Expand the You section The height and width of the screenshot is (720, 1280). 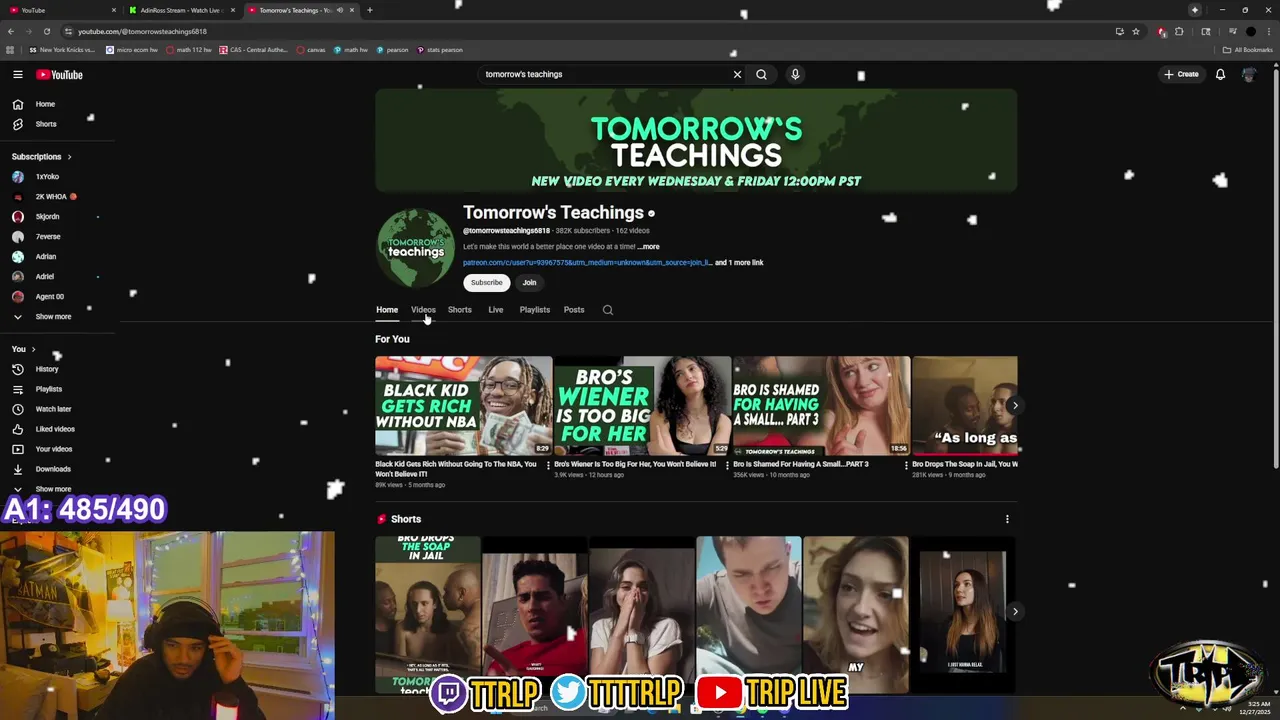23,349
